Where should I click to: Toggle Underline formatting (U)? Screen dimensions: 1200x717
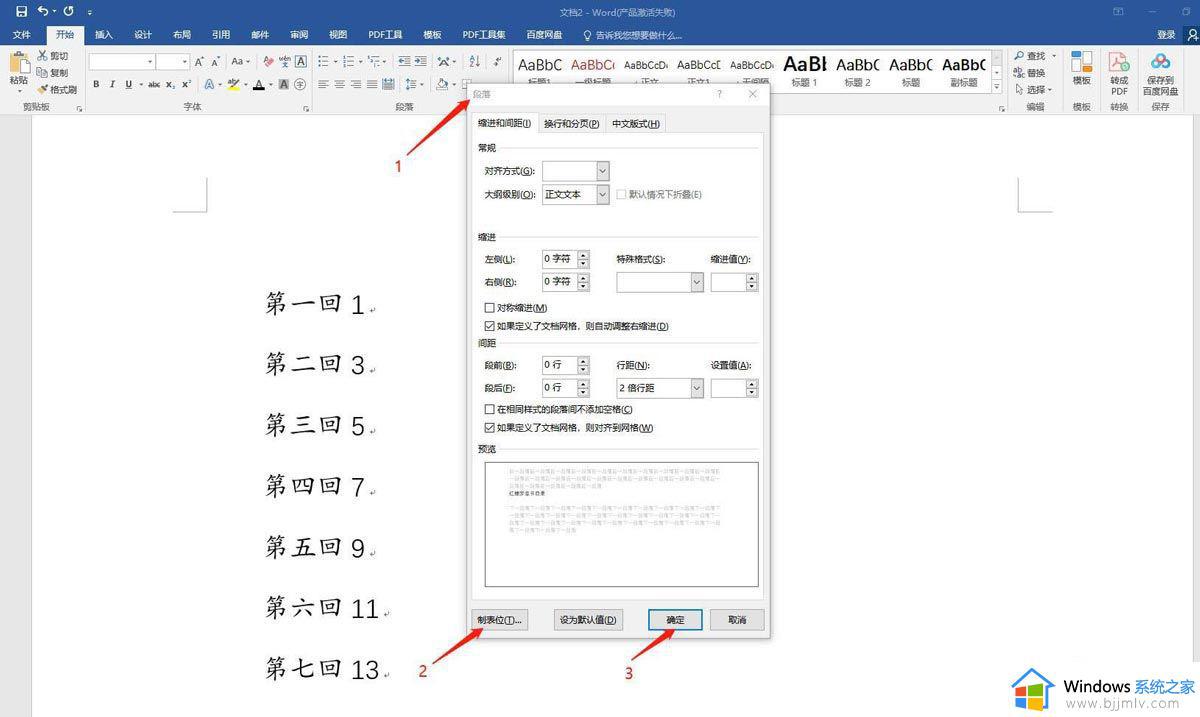point(131,85)
